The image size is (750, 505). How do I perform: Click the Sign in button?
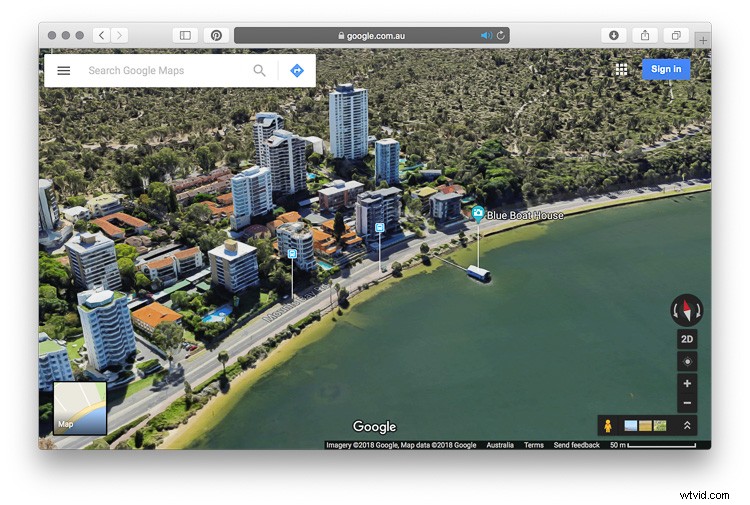(x=665, y=69)
